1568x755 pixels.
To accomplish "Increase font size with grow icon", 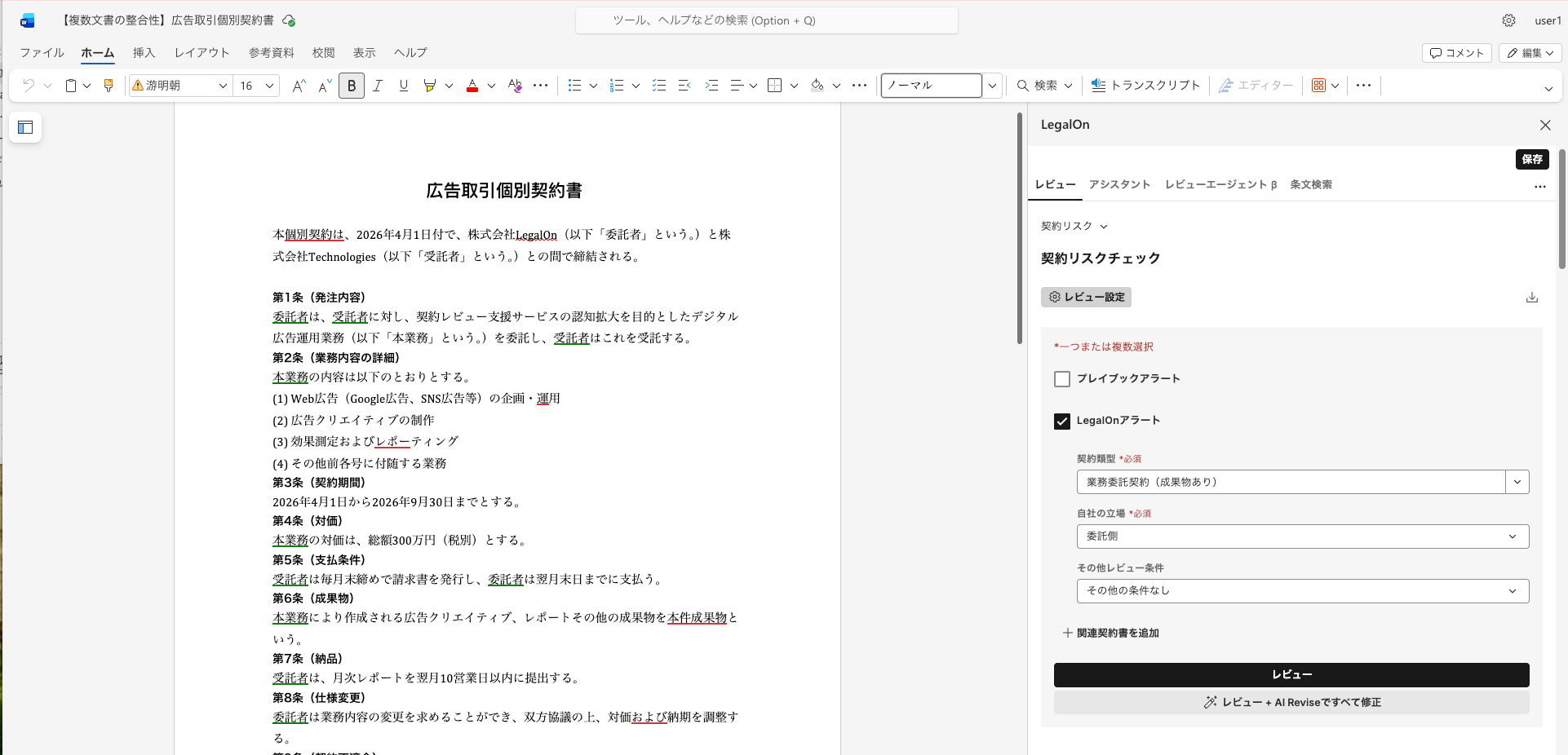I will click(299, 86).
